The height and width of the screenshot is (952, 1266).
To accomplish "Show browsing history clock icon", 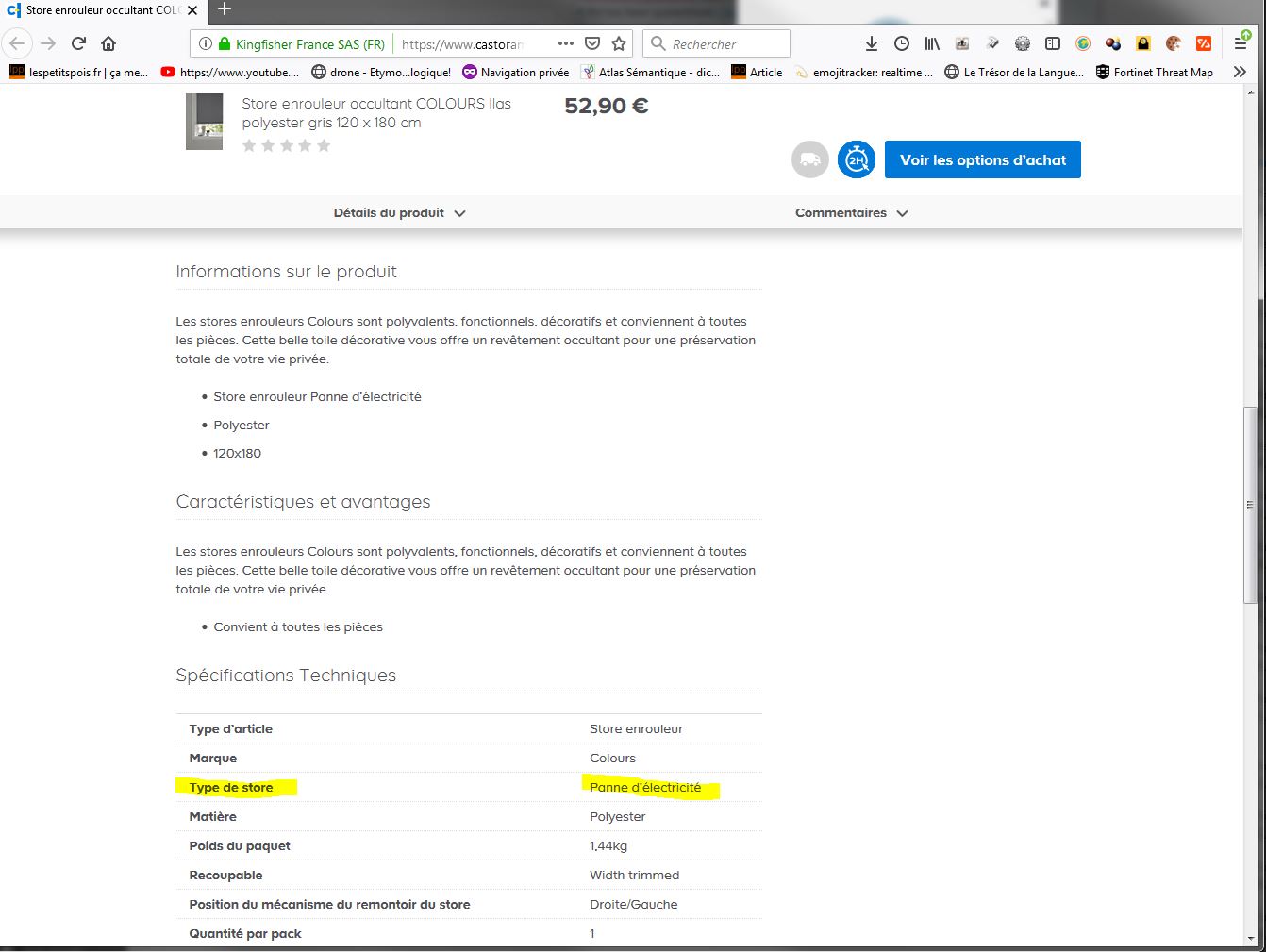I will click(902, 43).
